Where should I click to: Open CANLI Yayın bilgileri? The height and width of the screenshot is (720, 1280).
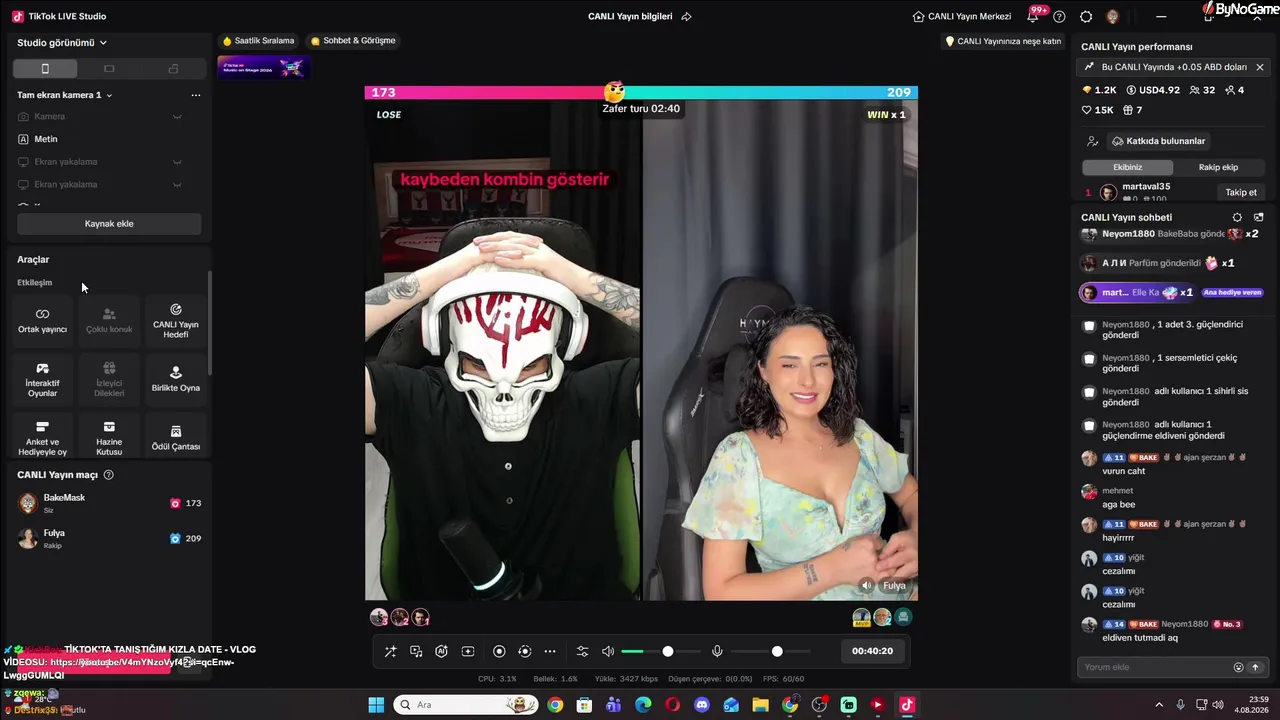click(x=630, y=16)
